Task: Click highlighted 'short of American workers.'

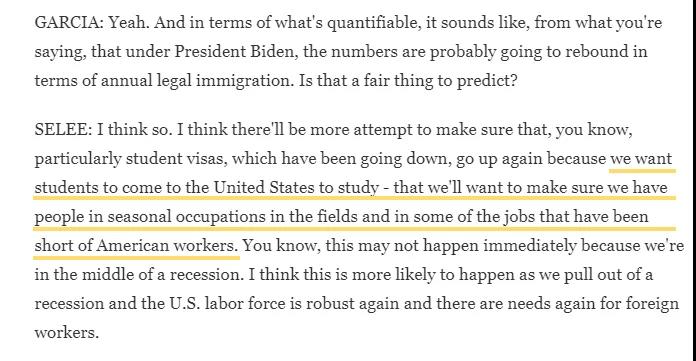Action: tap(136, 245)
